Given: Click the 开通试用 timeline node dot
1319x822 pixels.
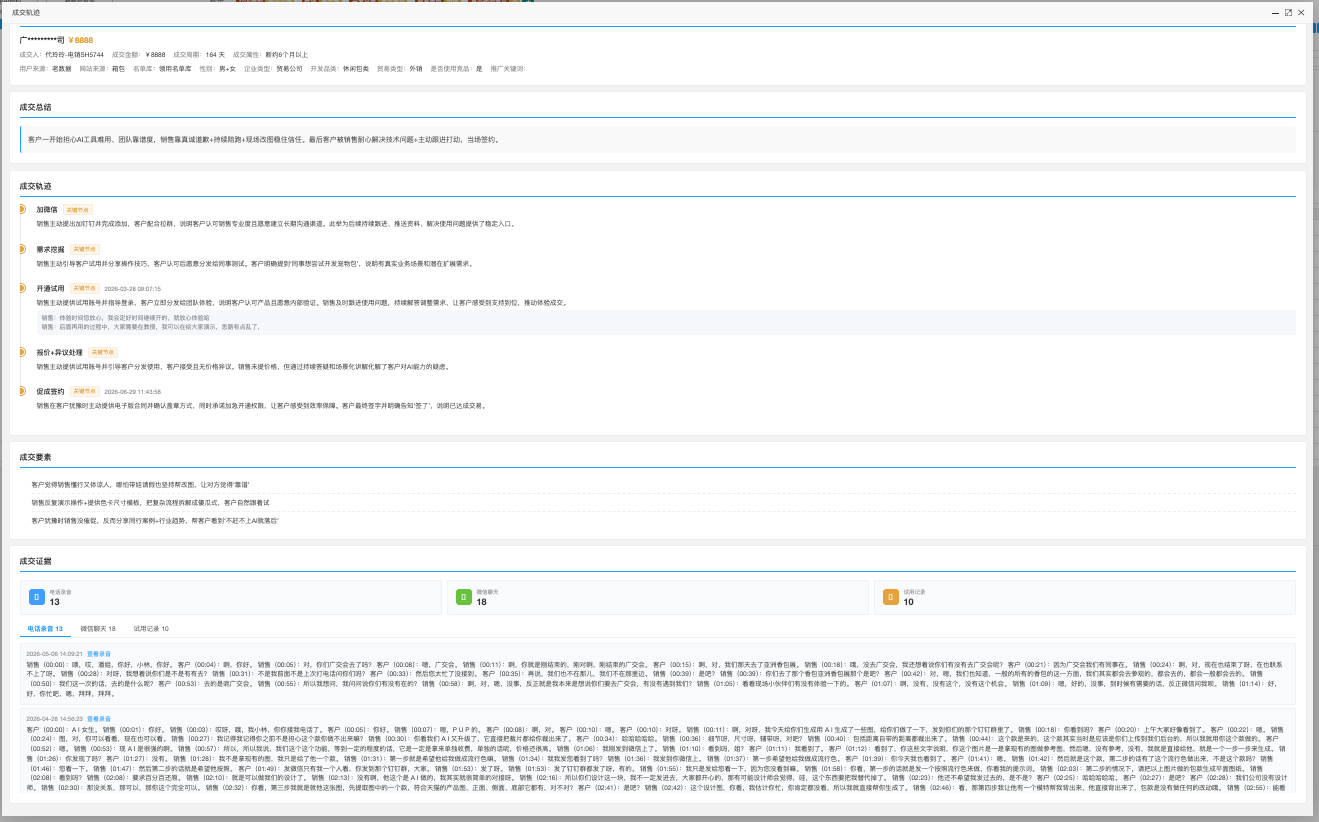Looking at the screenshot, I should click(21, 288).
